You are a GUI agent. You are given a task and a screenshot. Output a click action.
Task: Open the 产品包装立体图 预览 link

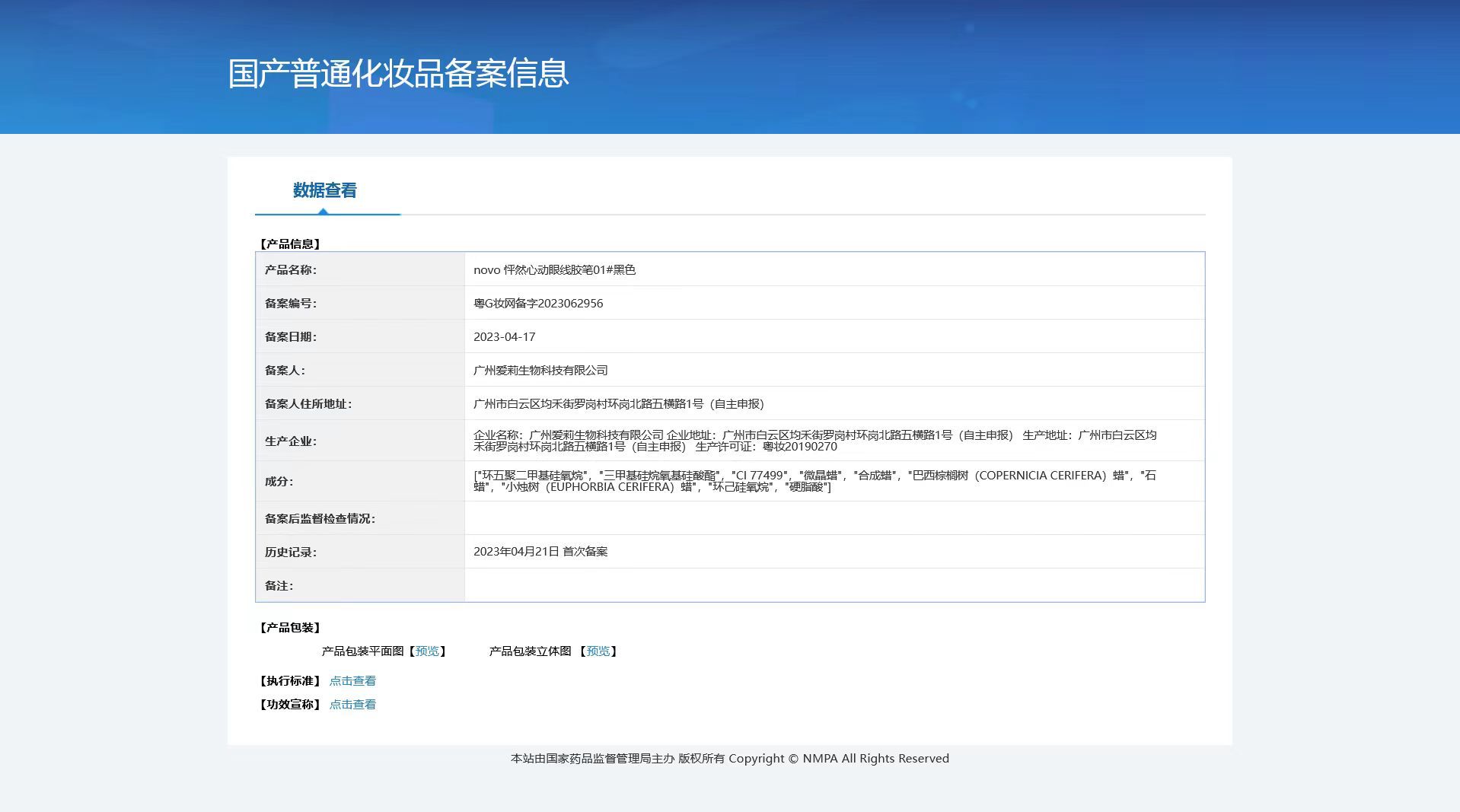[598, 651]
